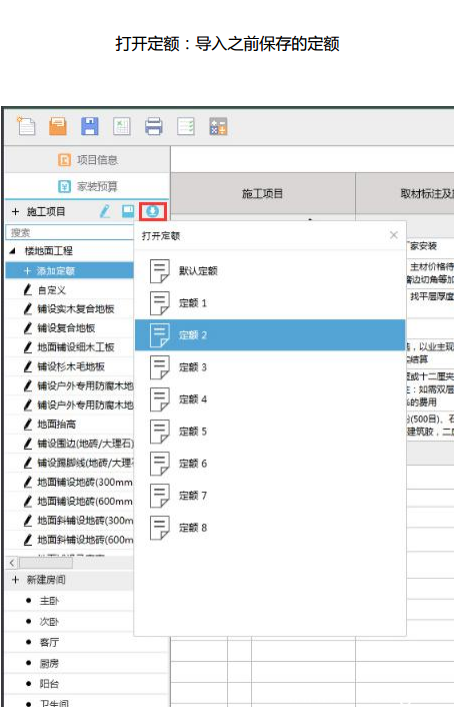
Task: Click the 取材标注及 column header
Action: [x=405, y=194]
